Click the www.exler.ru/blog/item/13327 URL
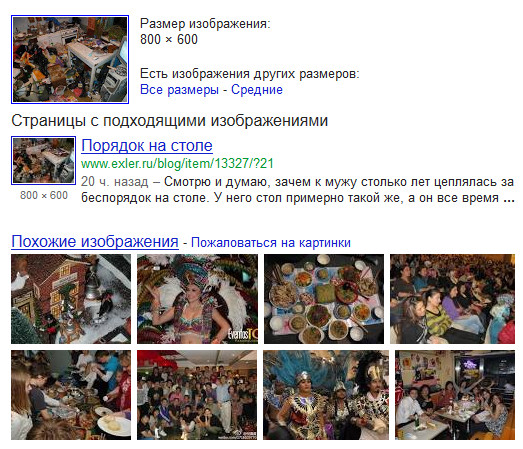Image resolution: width=523 pixels, height=449 pixels. pos(177,164)
